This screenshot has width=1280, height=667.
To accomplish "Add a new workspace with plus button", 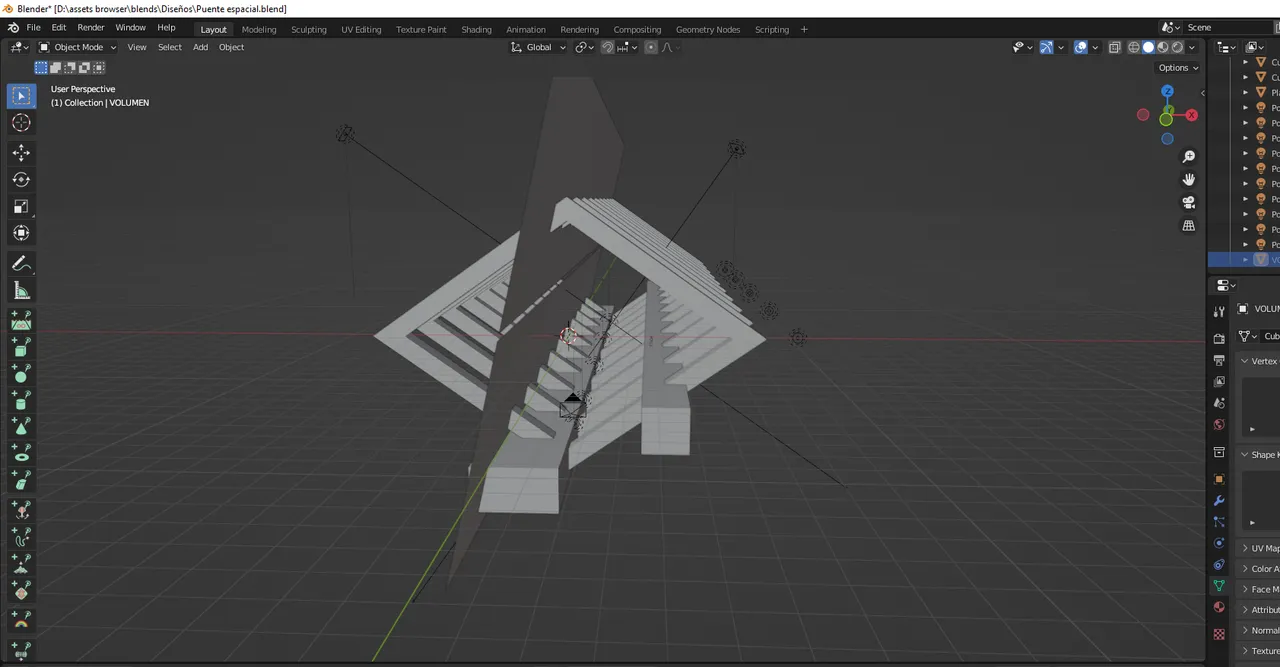I will pos(804,29).
